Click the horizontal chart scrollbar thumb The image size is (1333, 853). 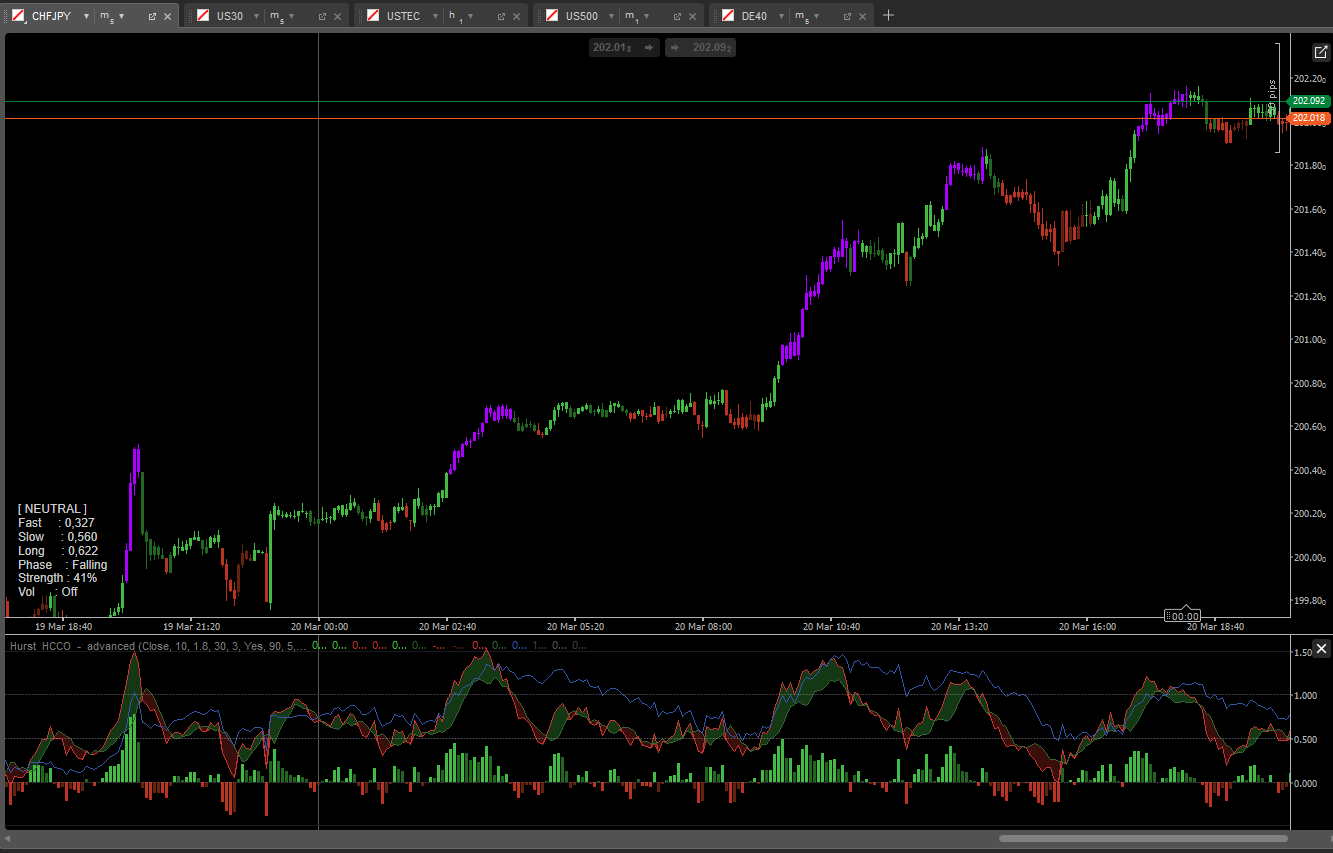point(1143,838)
